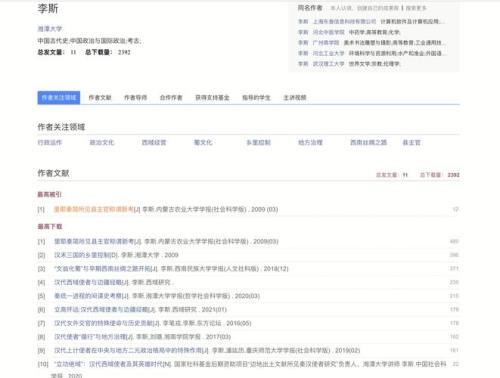The height and width of the screenshot is (378, 500).
Task: Open article 6 from 西域研究 2021(01)
Action: pyautogui.click(x=101, y=310)
